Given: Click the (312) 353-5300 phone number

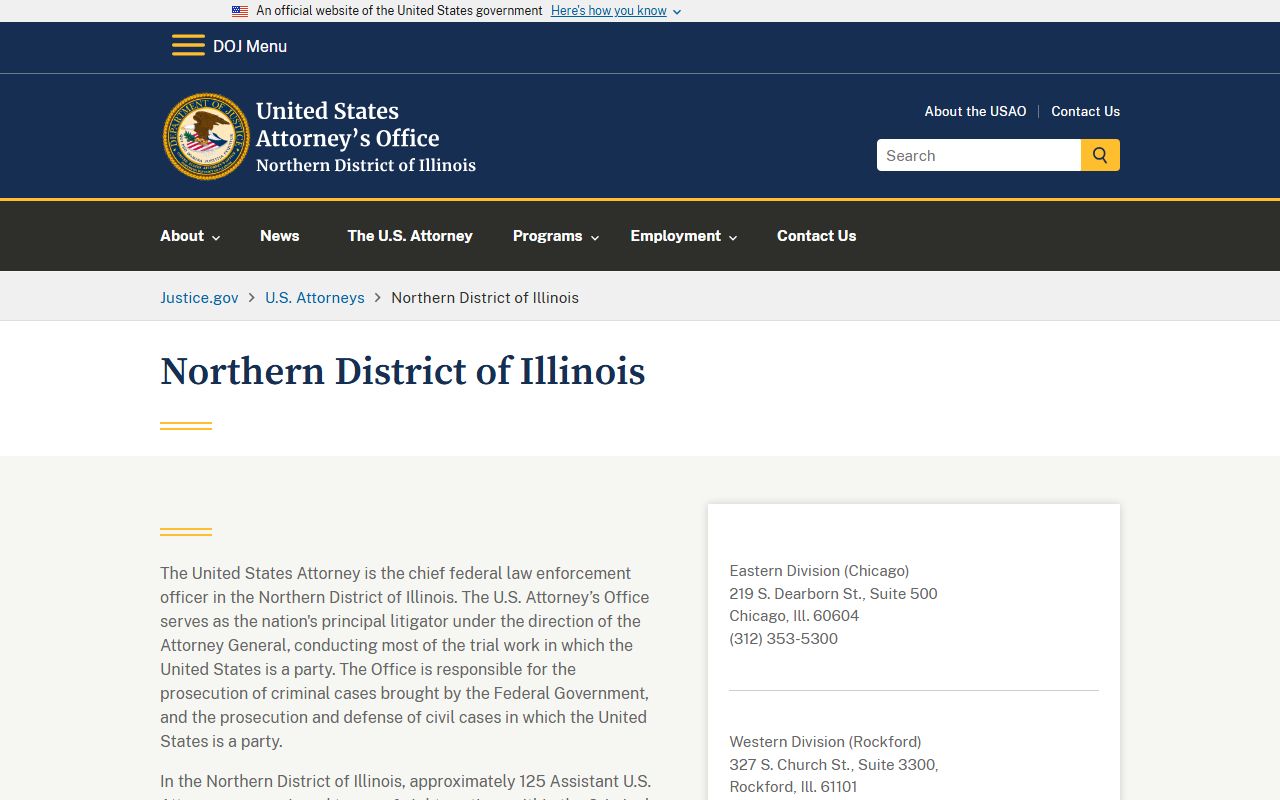Looking at the screenshot, I should pyautogui.click(x=784, y=639).
